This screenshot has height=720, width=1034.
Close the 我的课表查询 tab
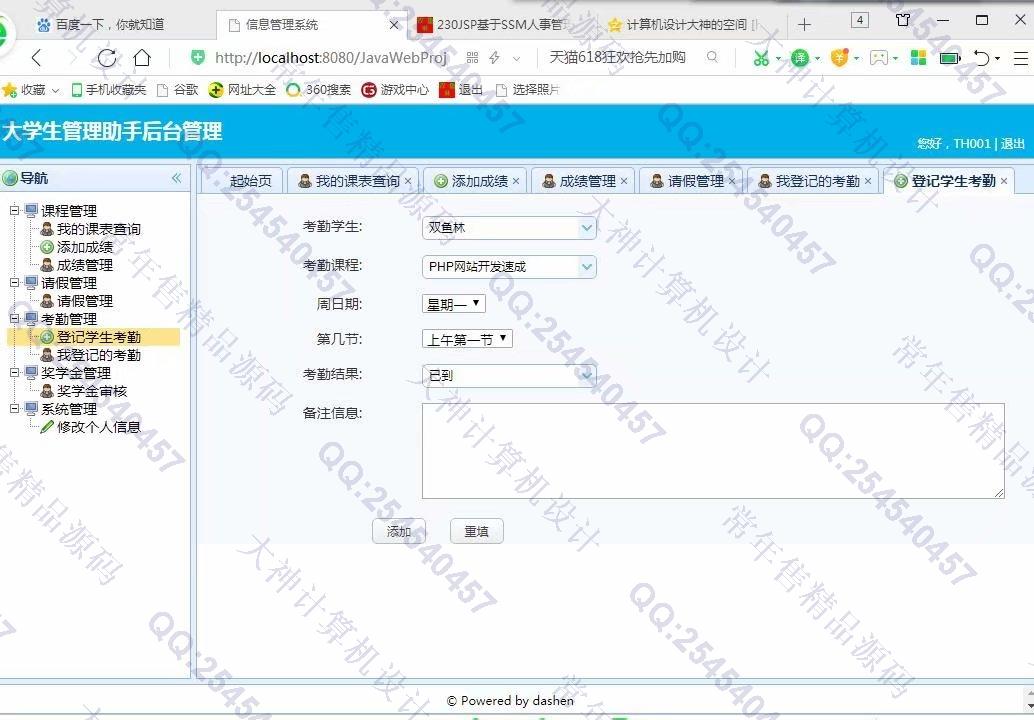(408, 181)
